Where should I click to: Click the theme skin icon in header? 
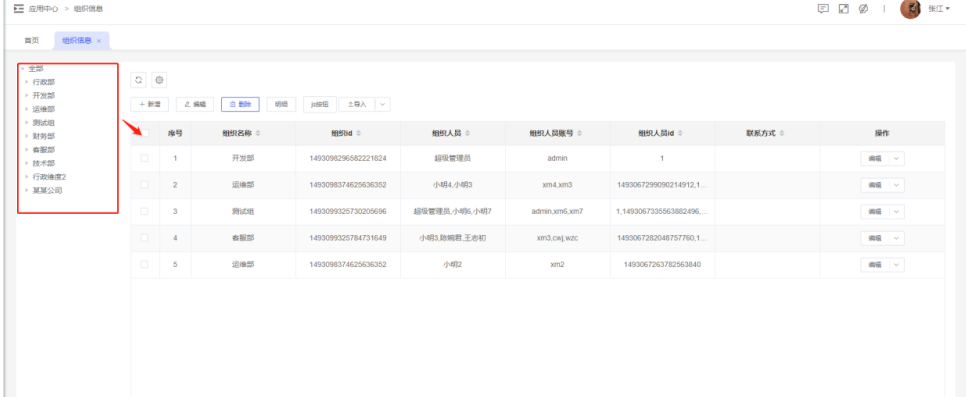(x=863, y=9)
